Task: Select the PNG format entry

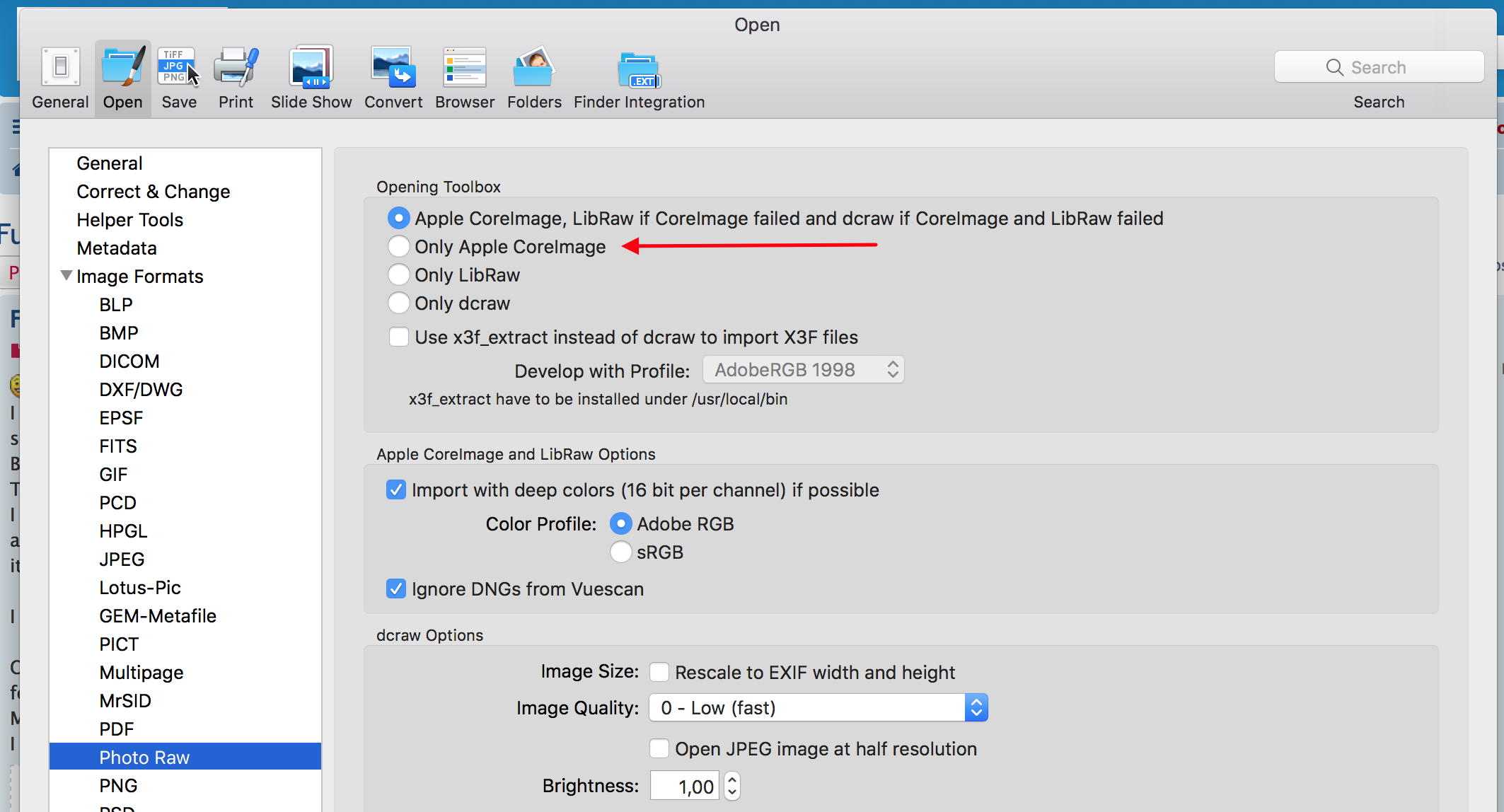Action: tap(185, 785)
